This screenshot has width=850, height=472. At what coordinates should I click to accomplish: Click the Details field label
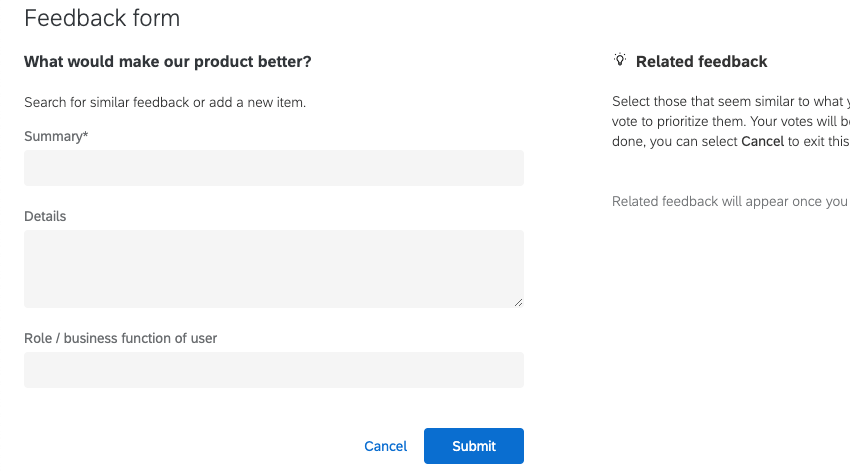[x=45, y=216]
